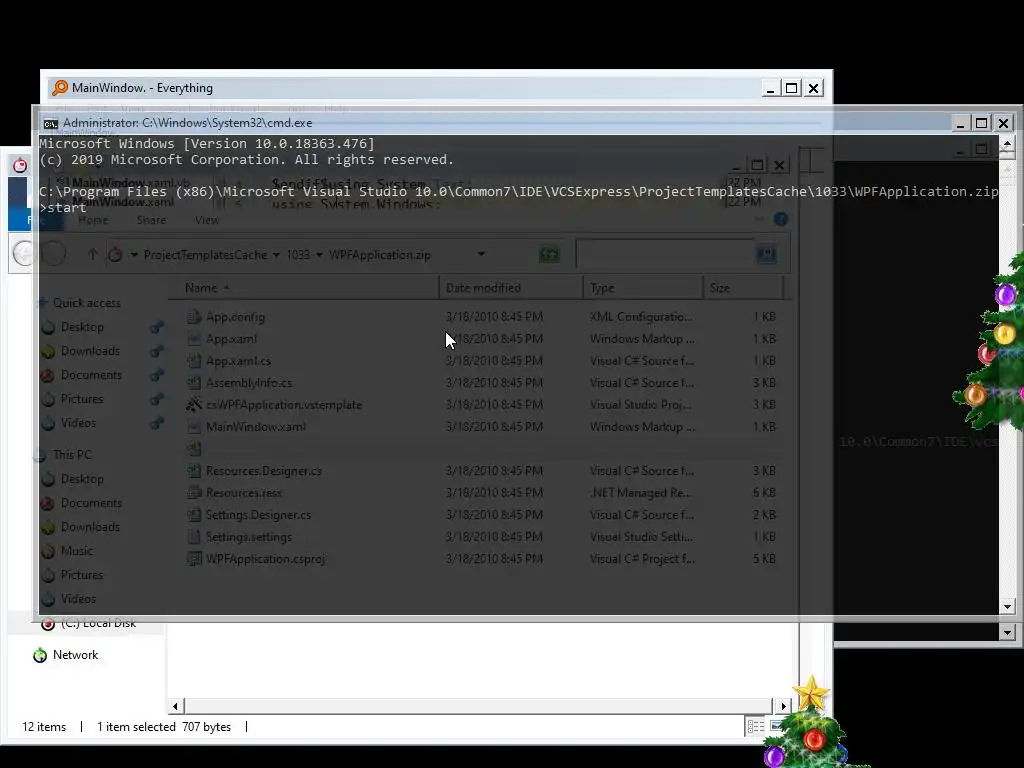The height and width of the screenshot is (768, 1024).
Task: Click the Back button in Explorer navigation
Action: 24,253
